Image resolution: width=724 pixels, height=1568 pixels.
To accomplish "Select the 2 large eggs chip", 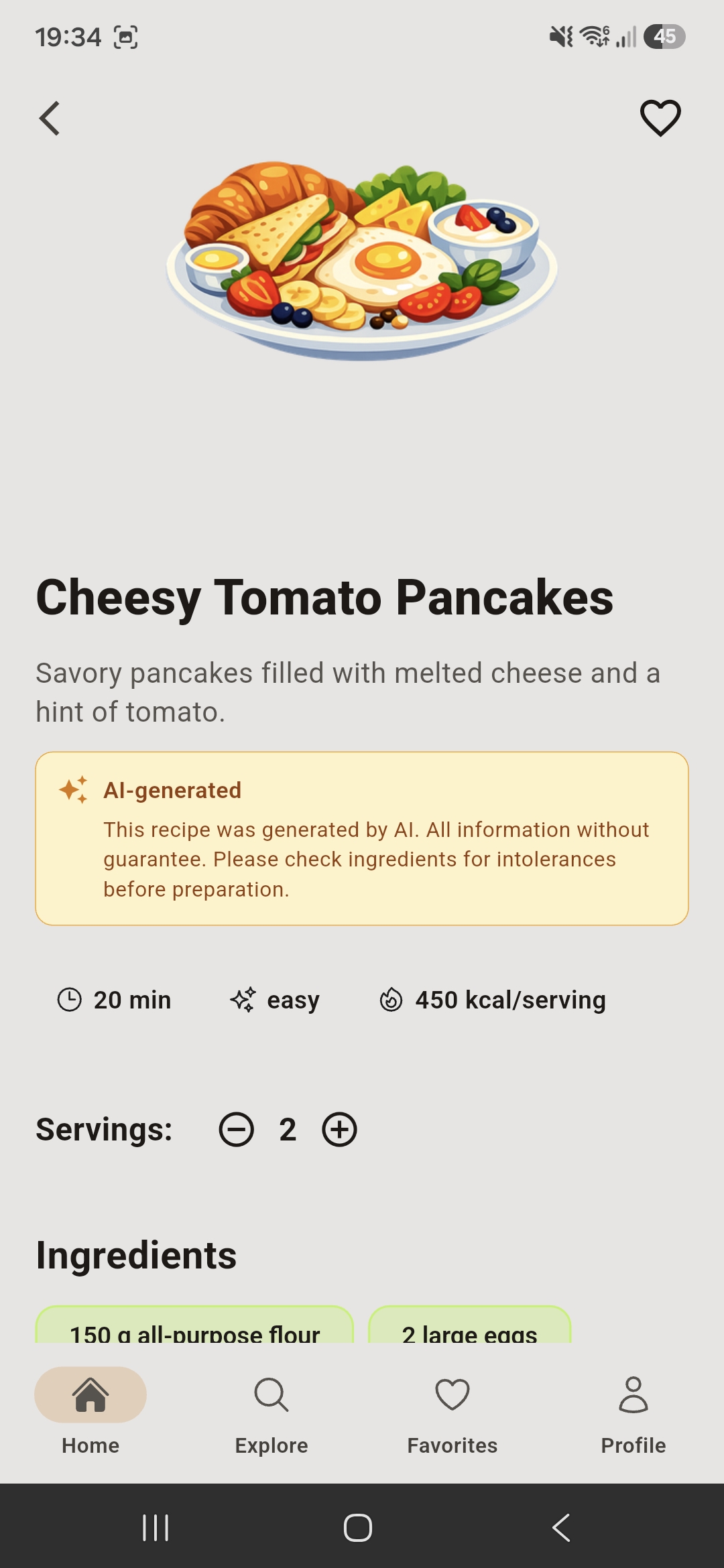I will (470, 1325).
